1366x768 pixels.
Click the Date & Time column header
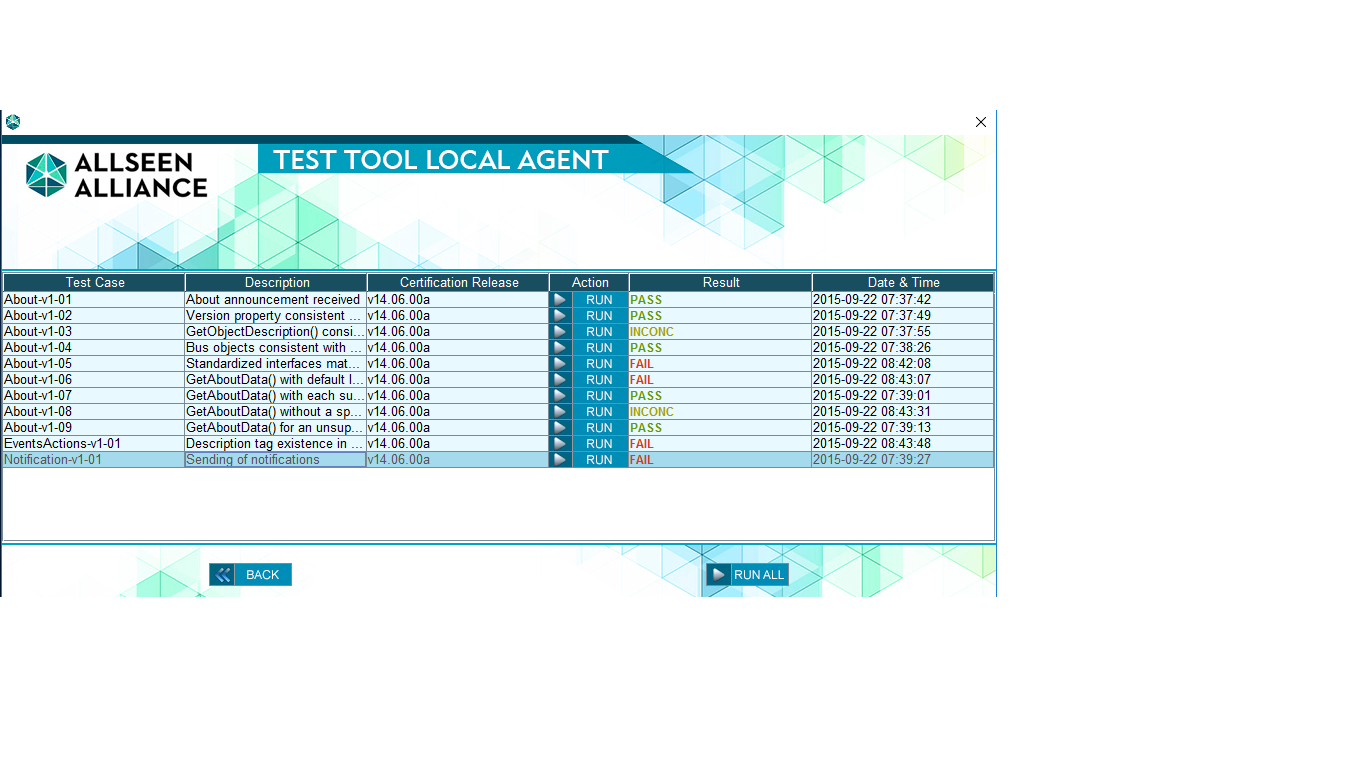click(903, 282)
